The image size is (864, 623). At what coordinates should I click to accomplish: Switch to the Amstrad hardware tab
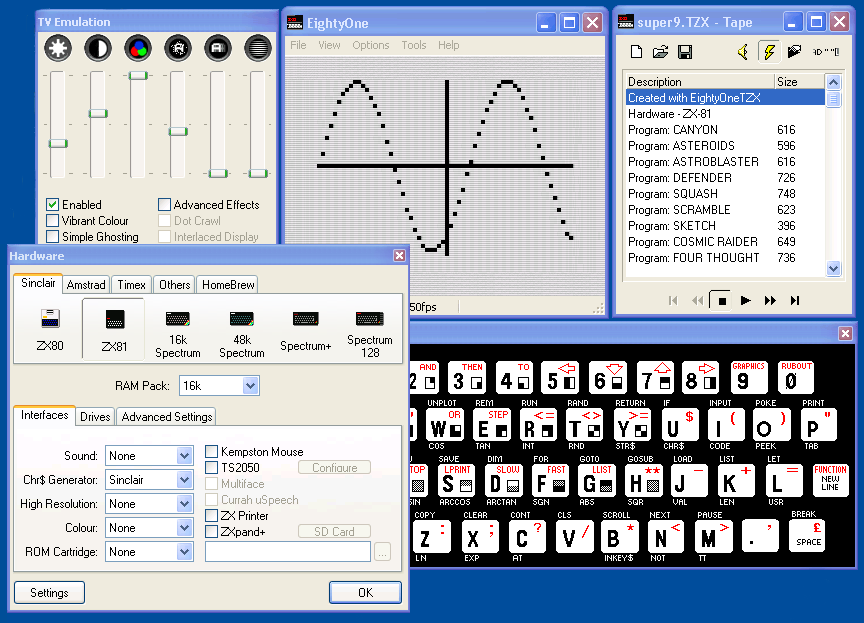86,285
